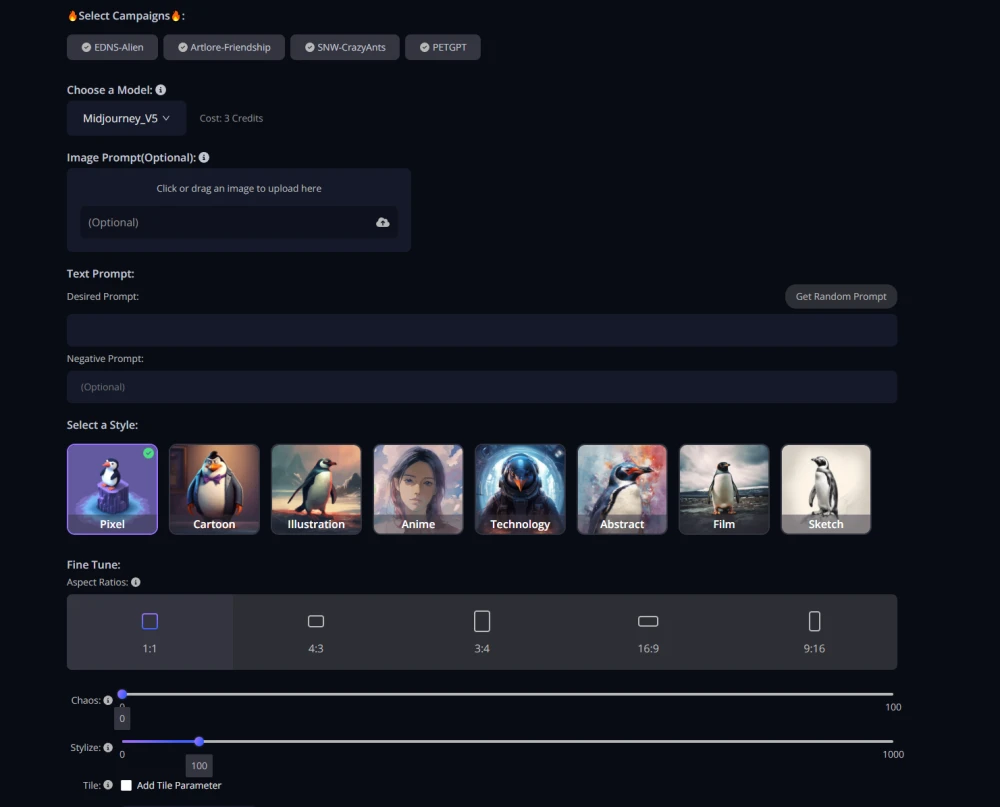Toggle the Artlore-Friendship campaign button
The image size is (1000, 807).
[x=224, y=47]
